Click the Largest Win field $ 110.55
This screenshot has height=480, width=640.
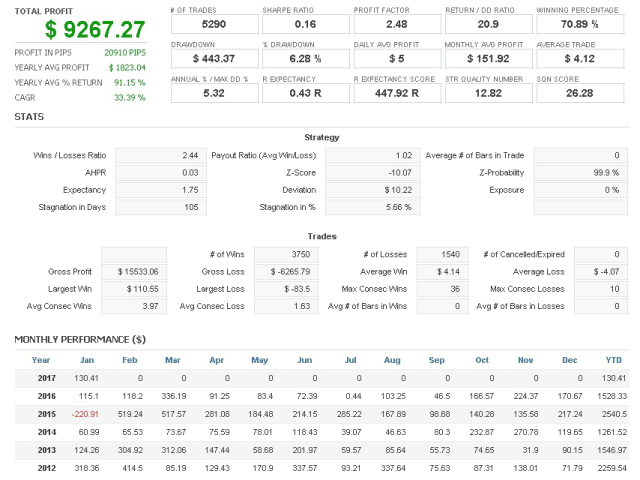click(134, 289)
